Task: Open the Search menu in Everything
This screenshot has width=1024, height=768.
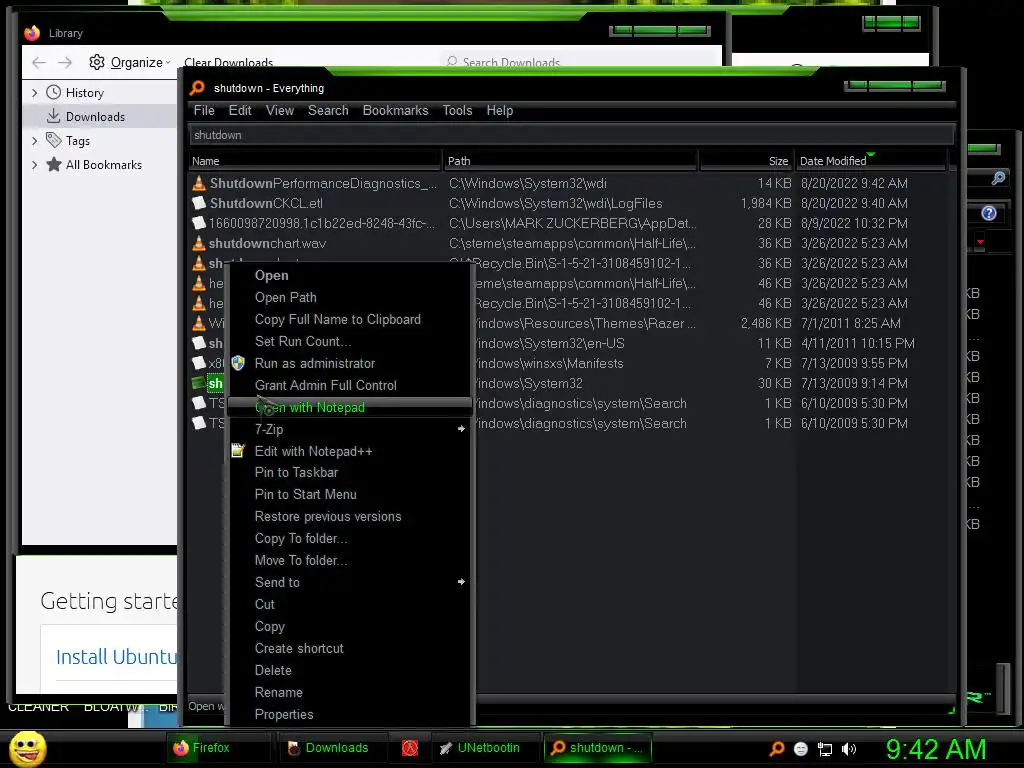Action: tap(328, 110)
